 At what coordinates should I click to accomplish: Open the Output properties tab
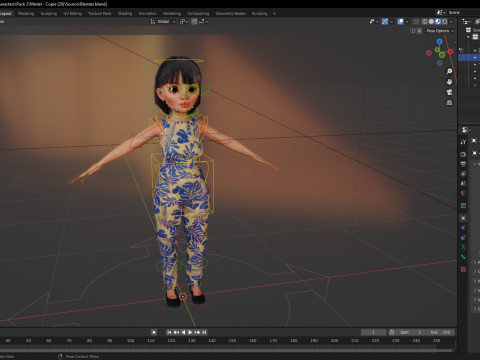pos(463,164)
